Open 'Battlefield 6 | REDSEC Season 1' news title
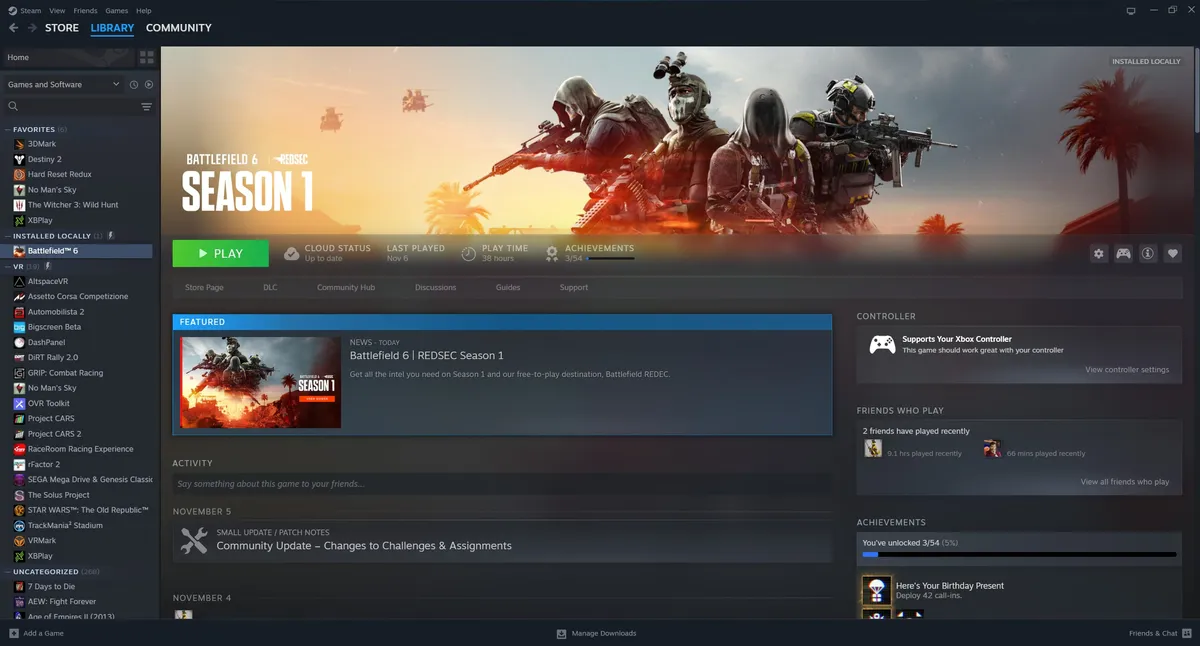The image size is (1200, 646). 427,355
